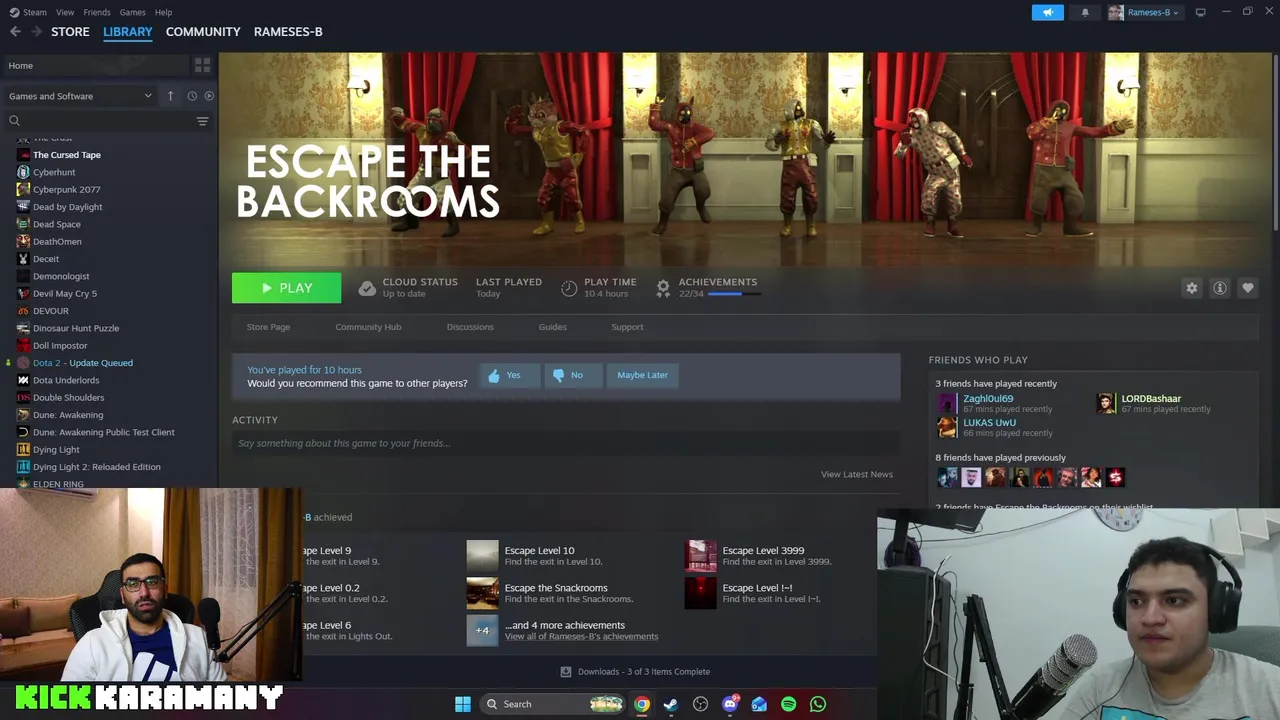Open friend ZaghlOul69 profile

pyautogui.click(x=988, y=399)
